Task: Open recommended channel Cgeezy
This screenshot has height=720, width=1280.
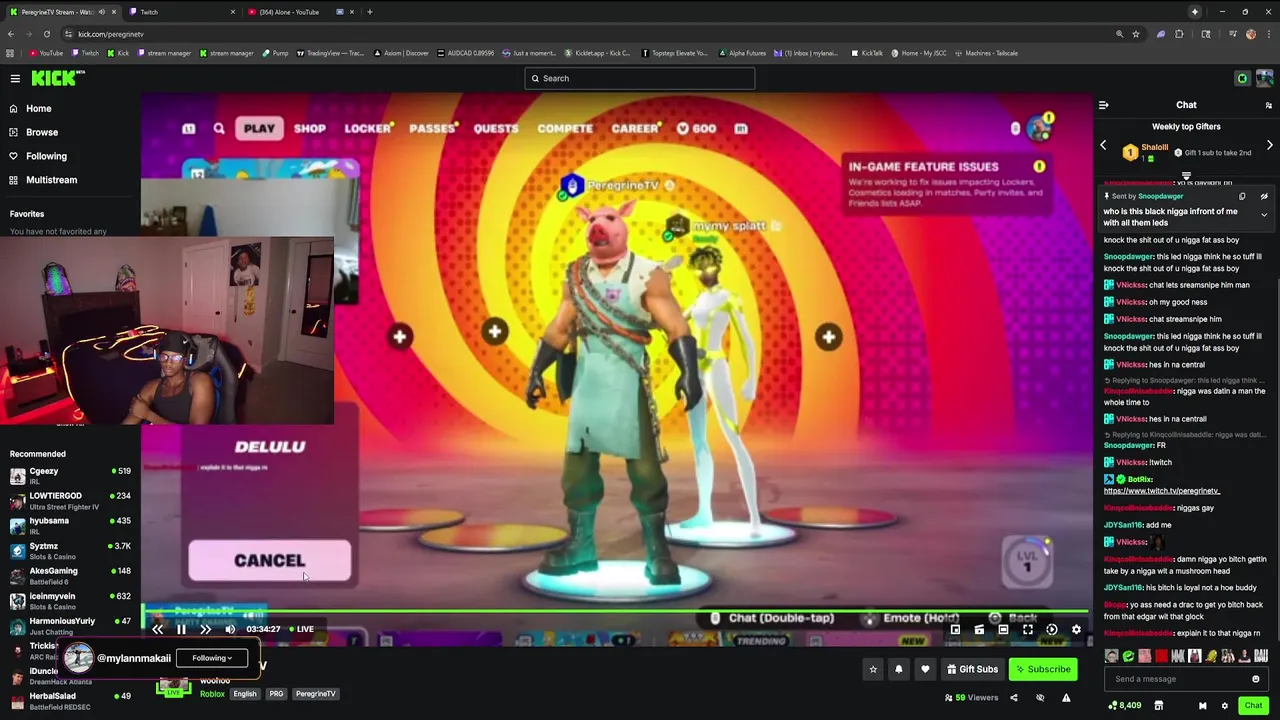Action: [x=70, y=475]
